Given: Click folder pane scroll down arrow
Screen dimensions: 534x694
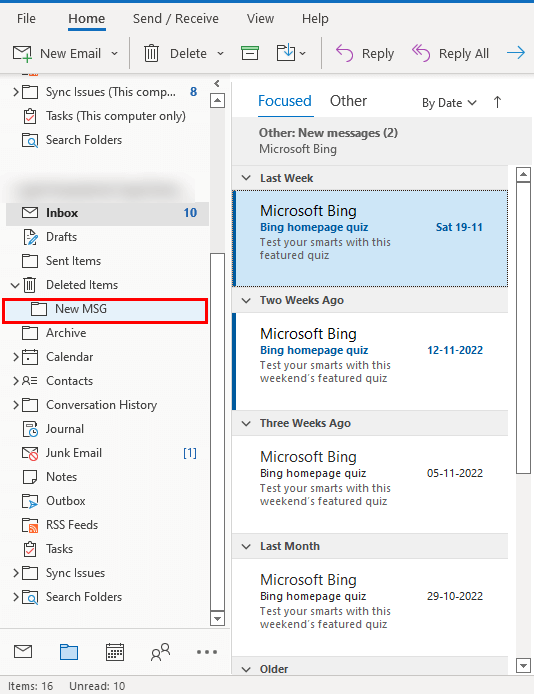Looking at the screenshot, I should coord(217,618).
